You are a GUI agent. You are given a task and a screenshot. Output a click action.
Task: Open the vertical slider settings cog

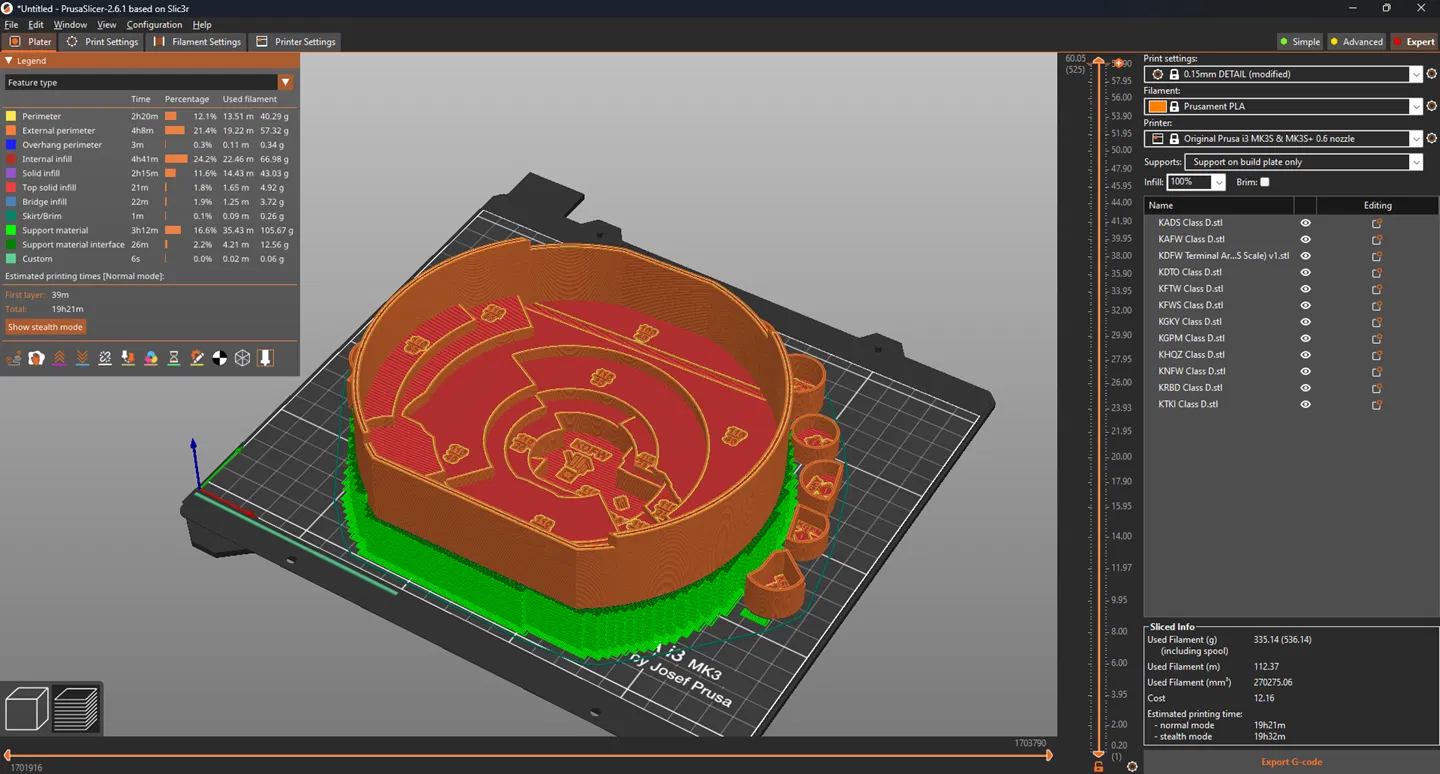[1132, 767]
